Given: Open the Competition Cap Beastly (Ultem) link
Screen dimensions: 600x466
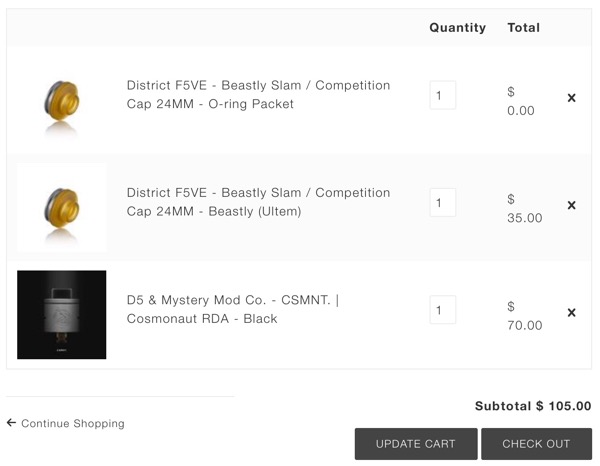Looking at the screenshot, I should point(258,201).
